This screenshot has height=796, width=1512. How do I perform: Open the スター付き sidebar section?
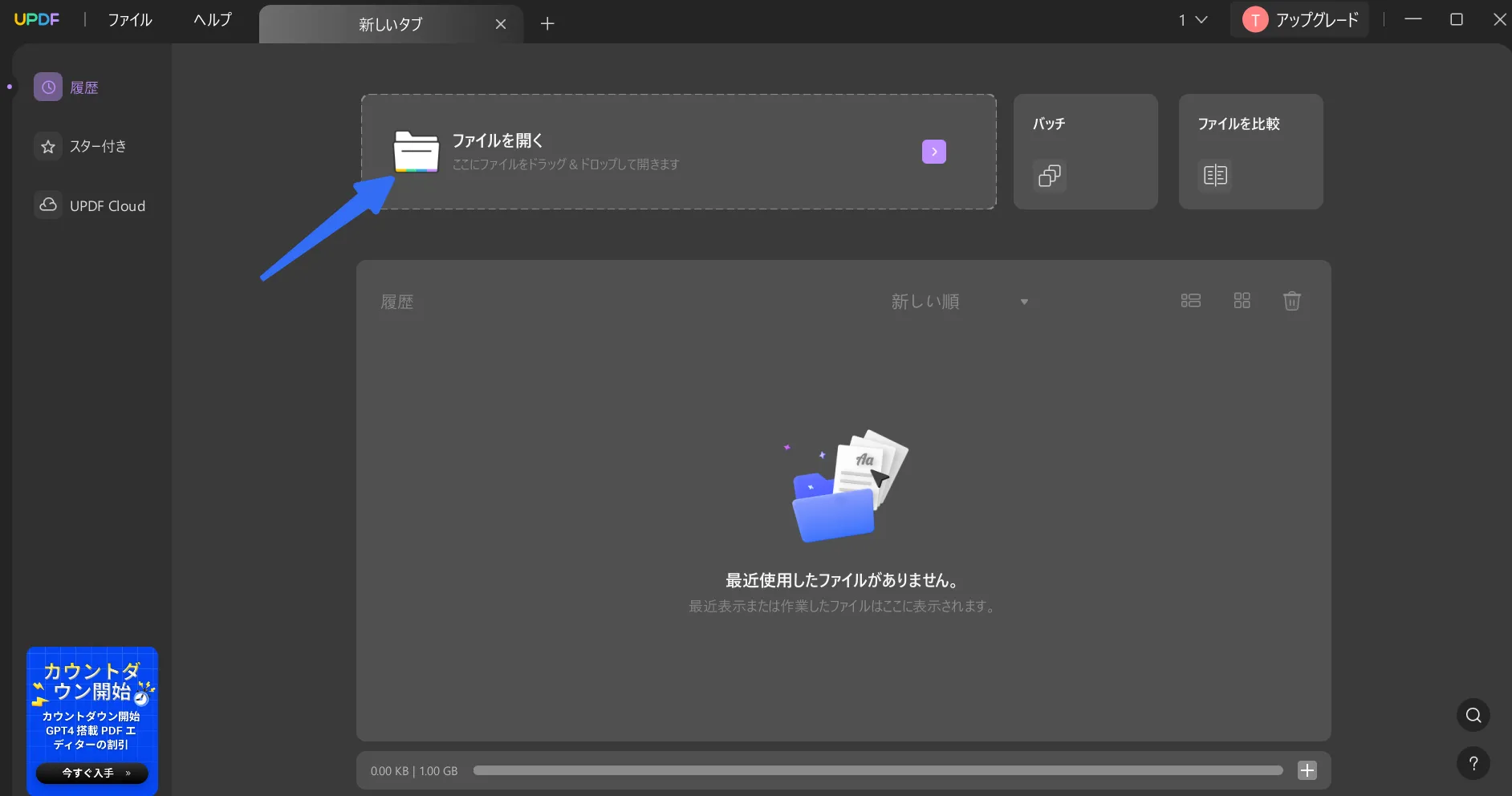click(81, 147)
